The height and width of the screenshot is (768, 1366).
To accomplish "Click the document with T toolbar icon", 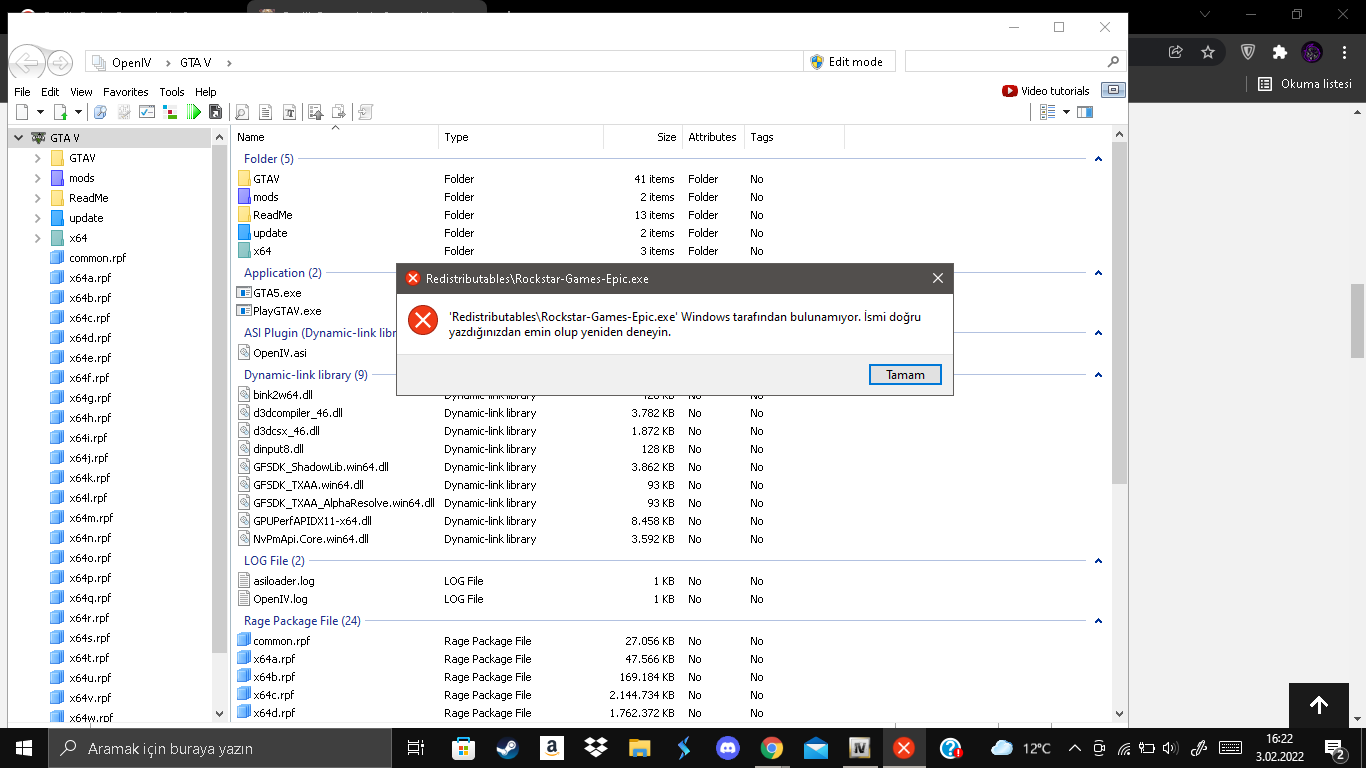I will point(290,112).
